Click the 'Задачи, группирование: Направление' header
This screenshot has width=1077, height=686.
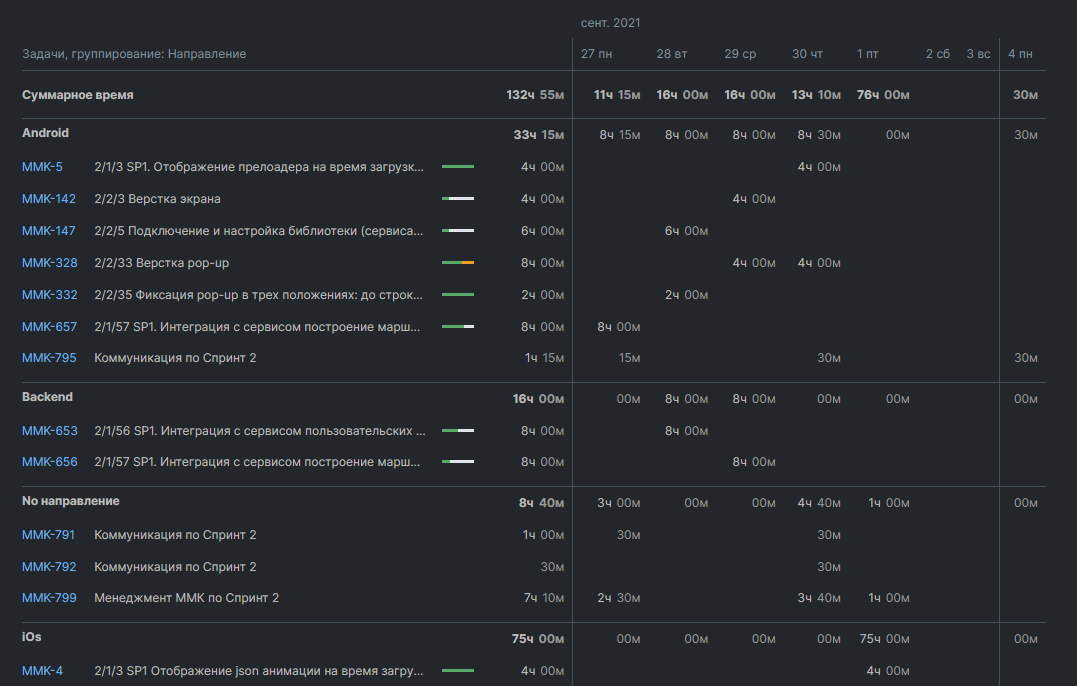(x=134, y=54)
